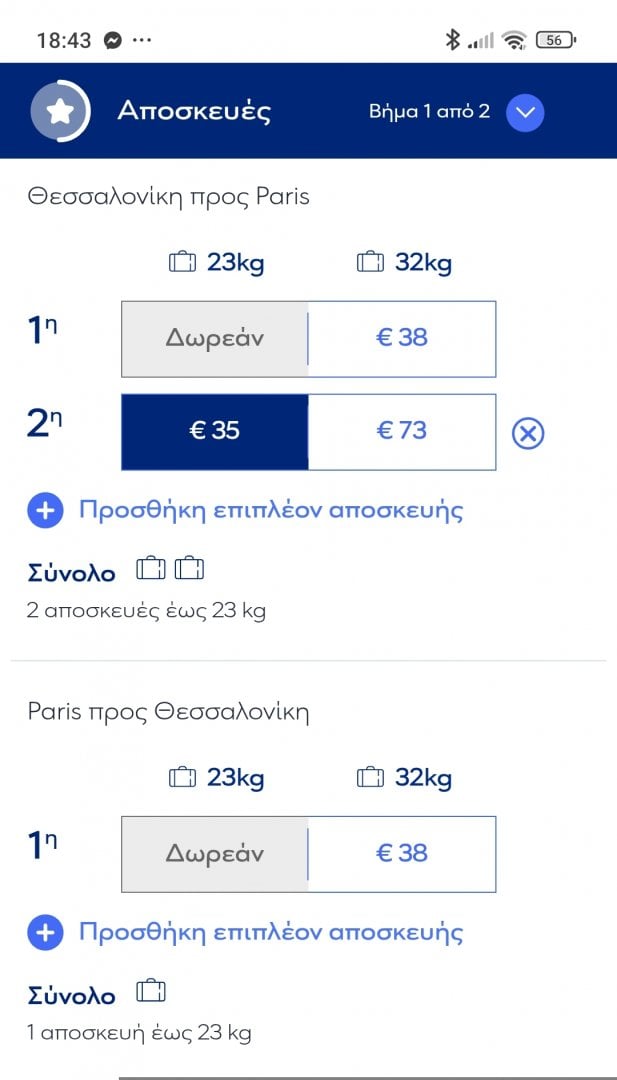Select the €38 option for return flight bag
This screenshot has width=617, height=1080.
(401, 853)
